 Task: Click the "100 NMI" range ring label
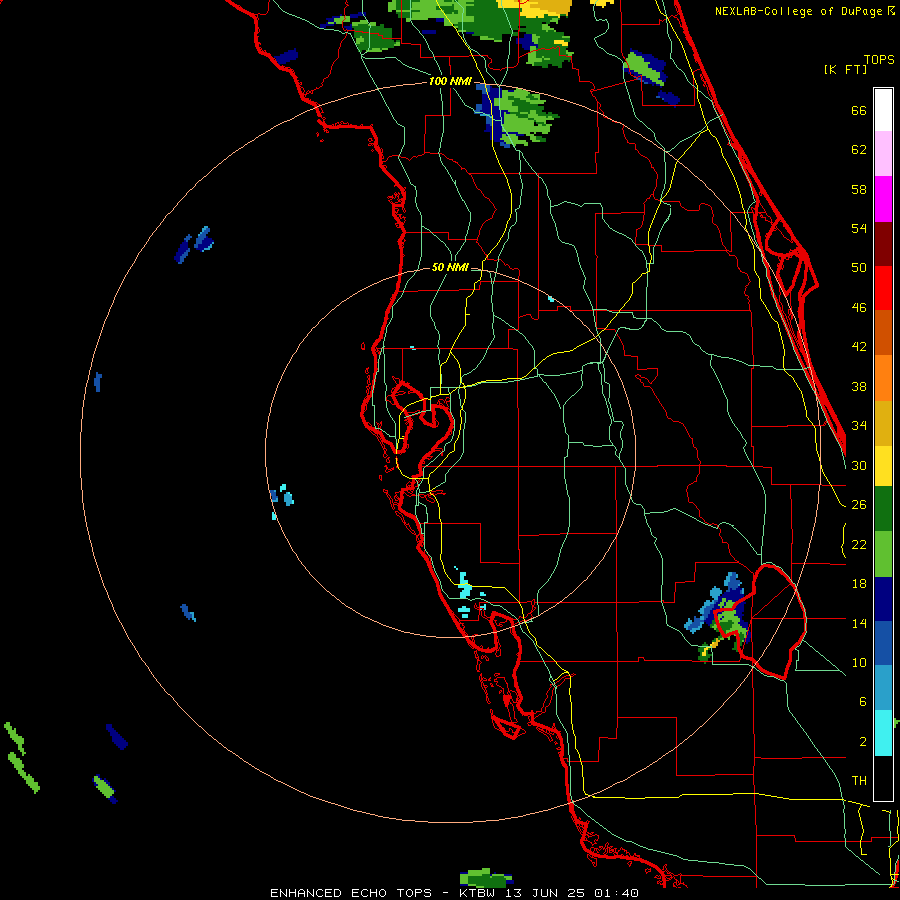(450, 81)
